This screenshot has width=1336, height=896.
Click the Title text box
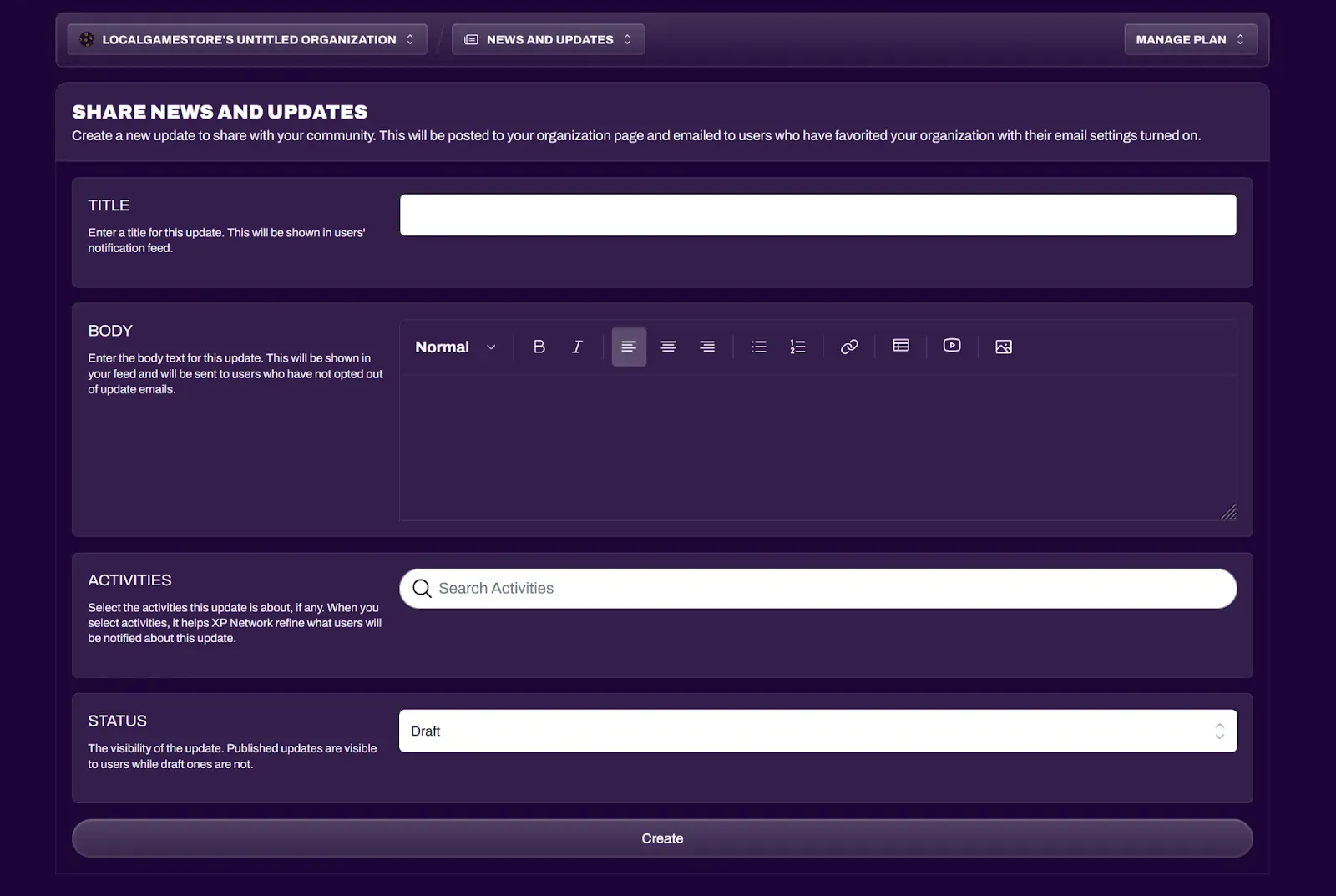click(x=817, y=215)
